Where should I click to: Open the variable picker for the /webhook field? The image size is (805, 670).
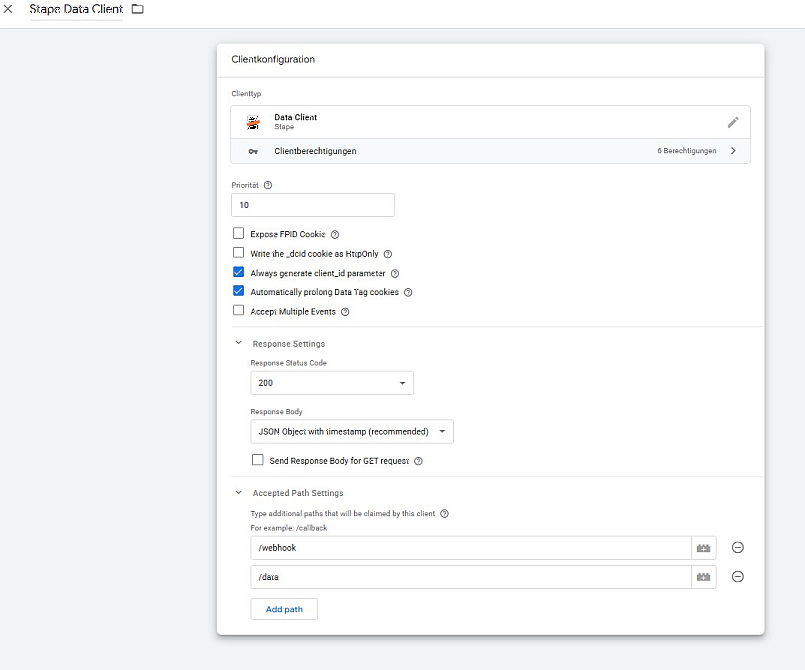[x=703, y=548]
